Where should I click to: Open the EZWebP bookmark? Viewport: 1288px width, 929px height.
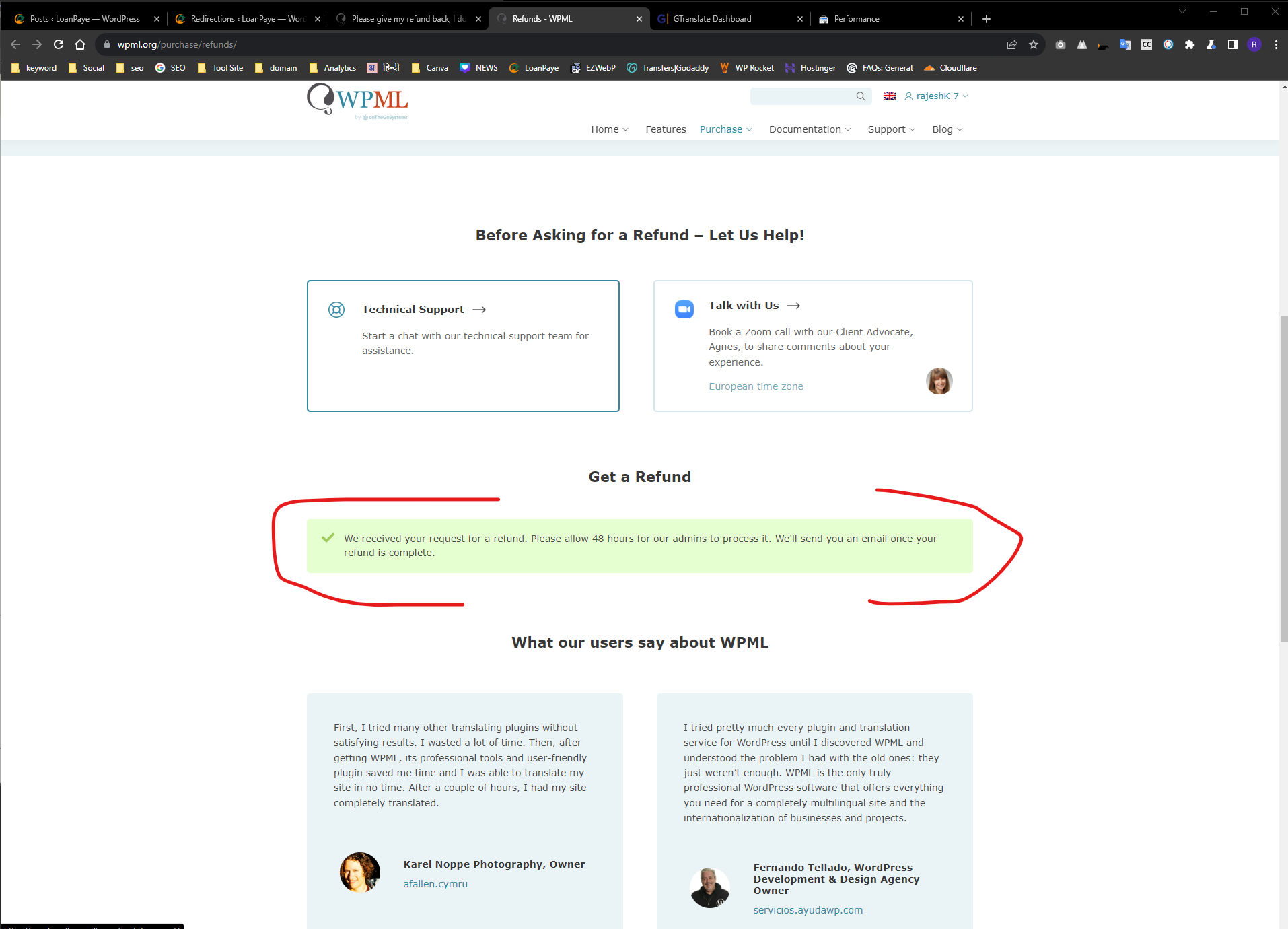tap(593, 68)
